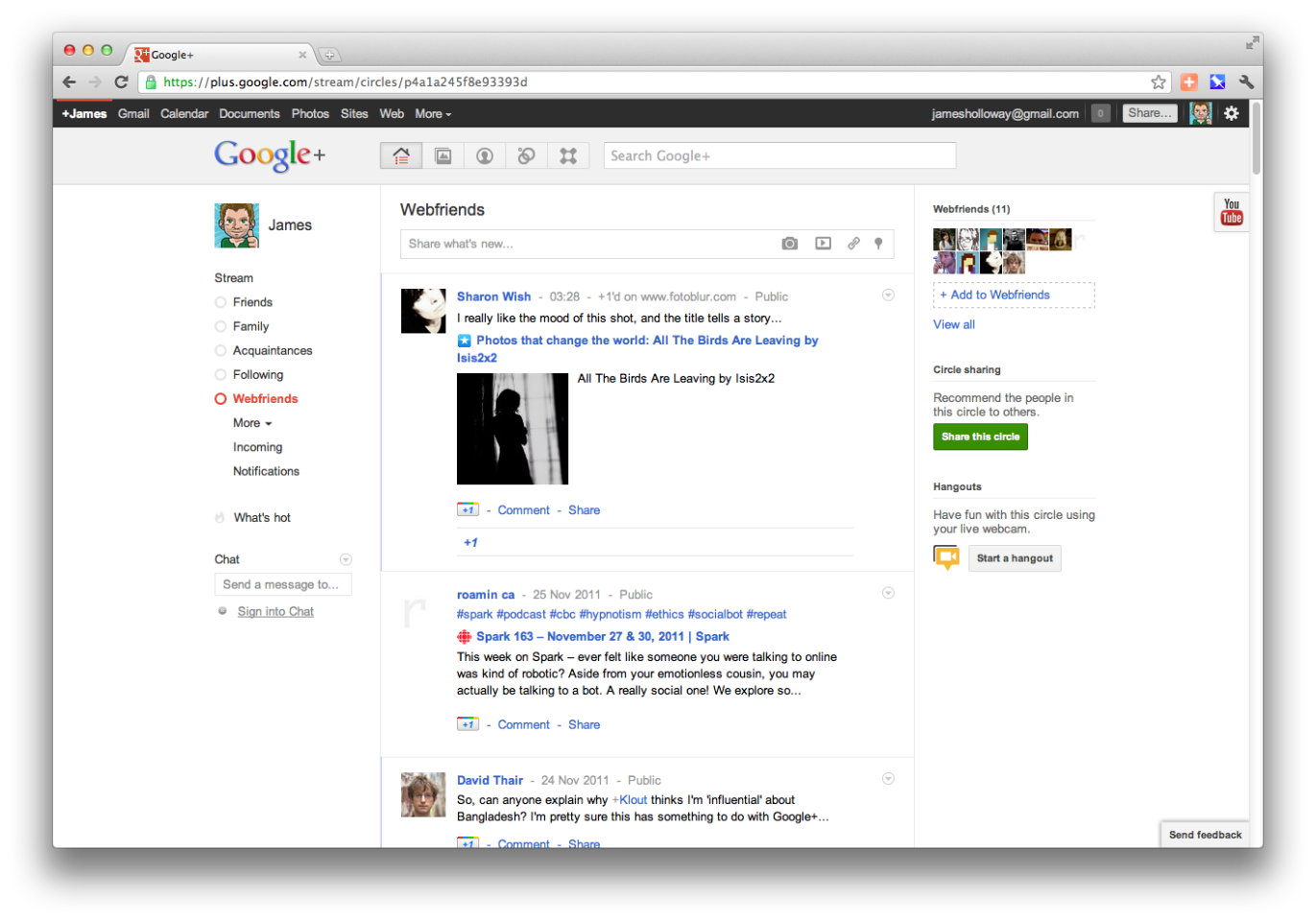The image size is (1316, 921).
Task: Open Calendar from the top bar
Action: [x=184, y=113]
